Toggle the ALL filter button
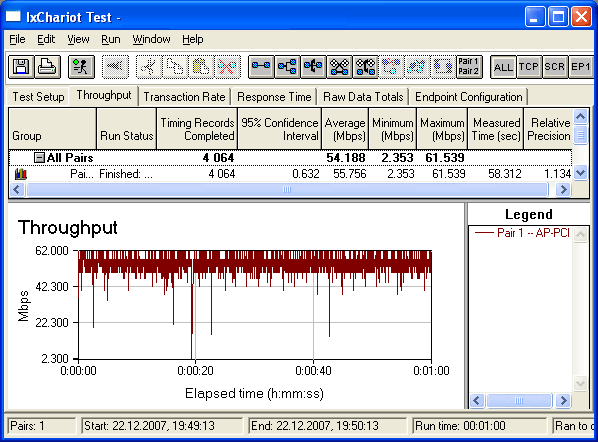This screenshot has width=598, height=442. pos(503,67)
